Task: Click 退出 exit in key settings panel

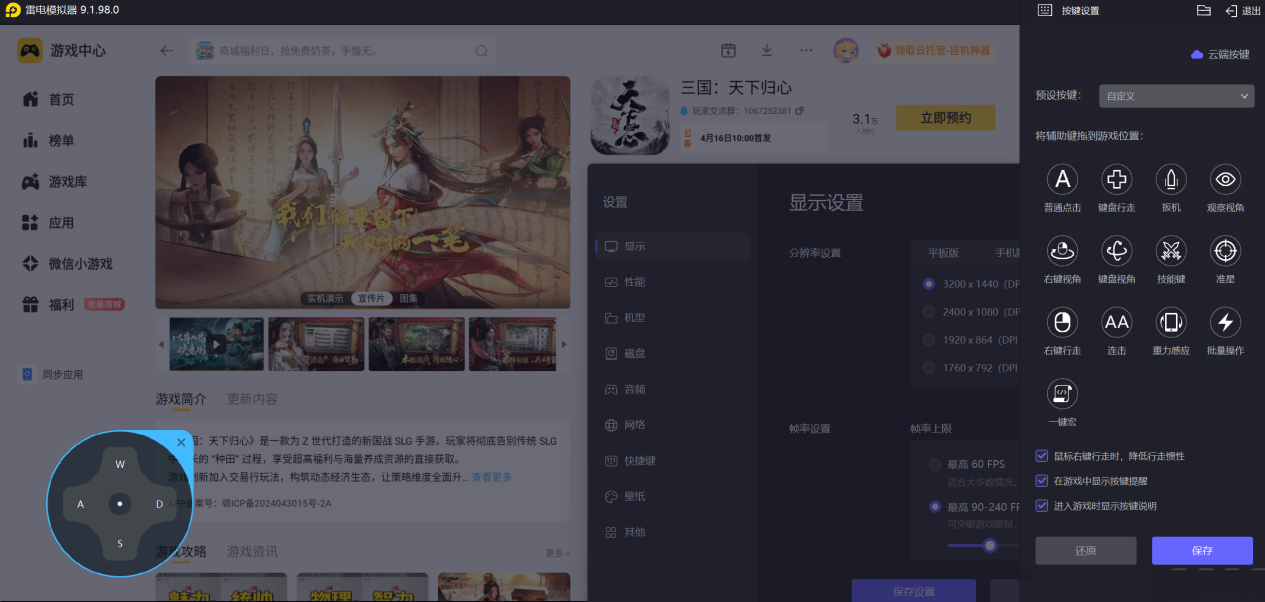Action: (1243, 11)
